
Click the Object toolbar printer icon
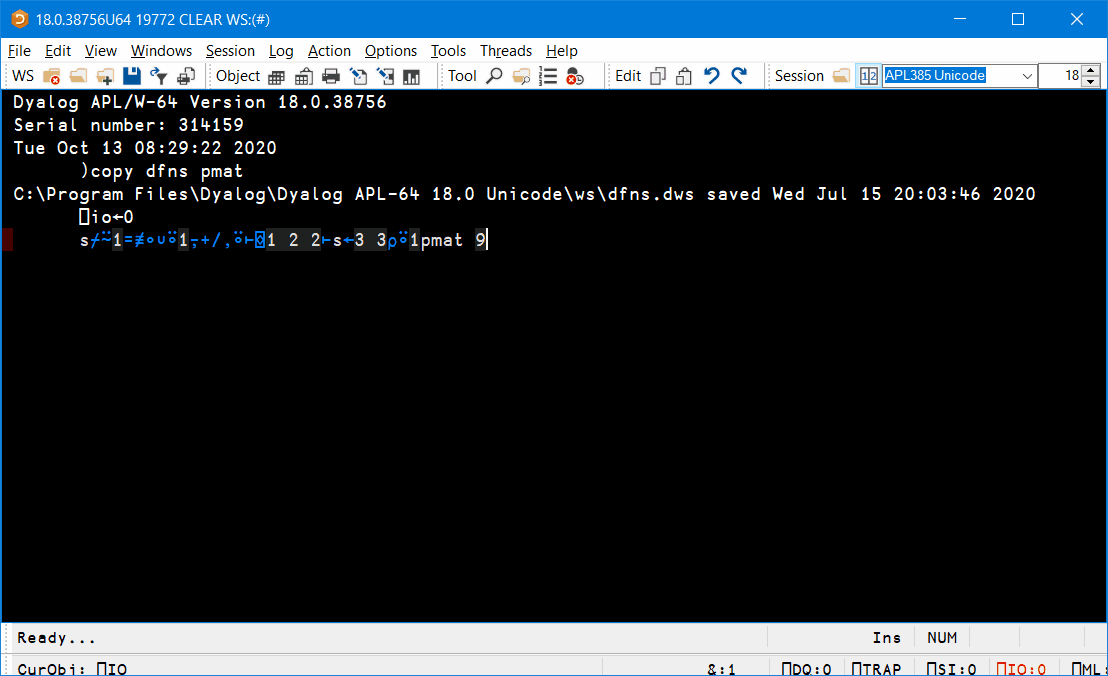click(x=331, y=76)
